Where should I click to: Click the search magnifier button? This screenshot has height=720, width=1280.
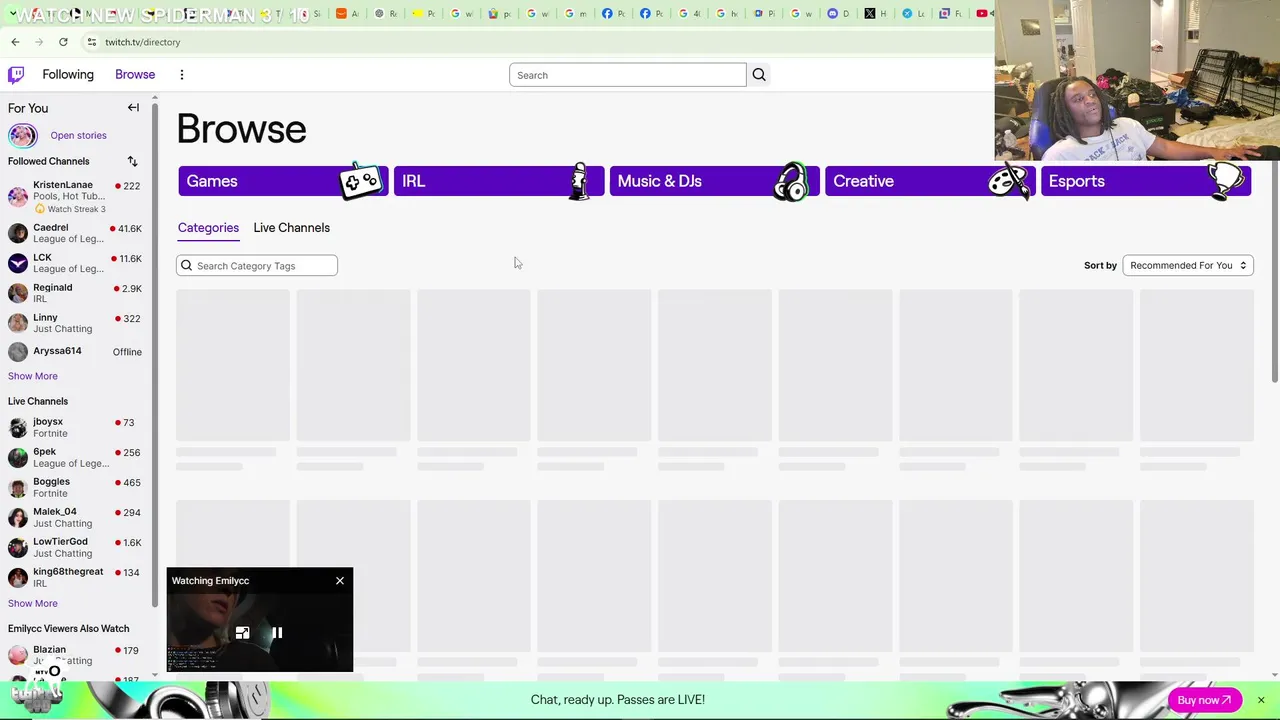coord(759,75)
